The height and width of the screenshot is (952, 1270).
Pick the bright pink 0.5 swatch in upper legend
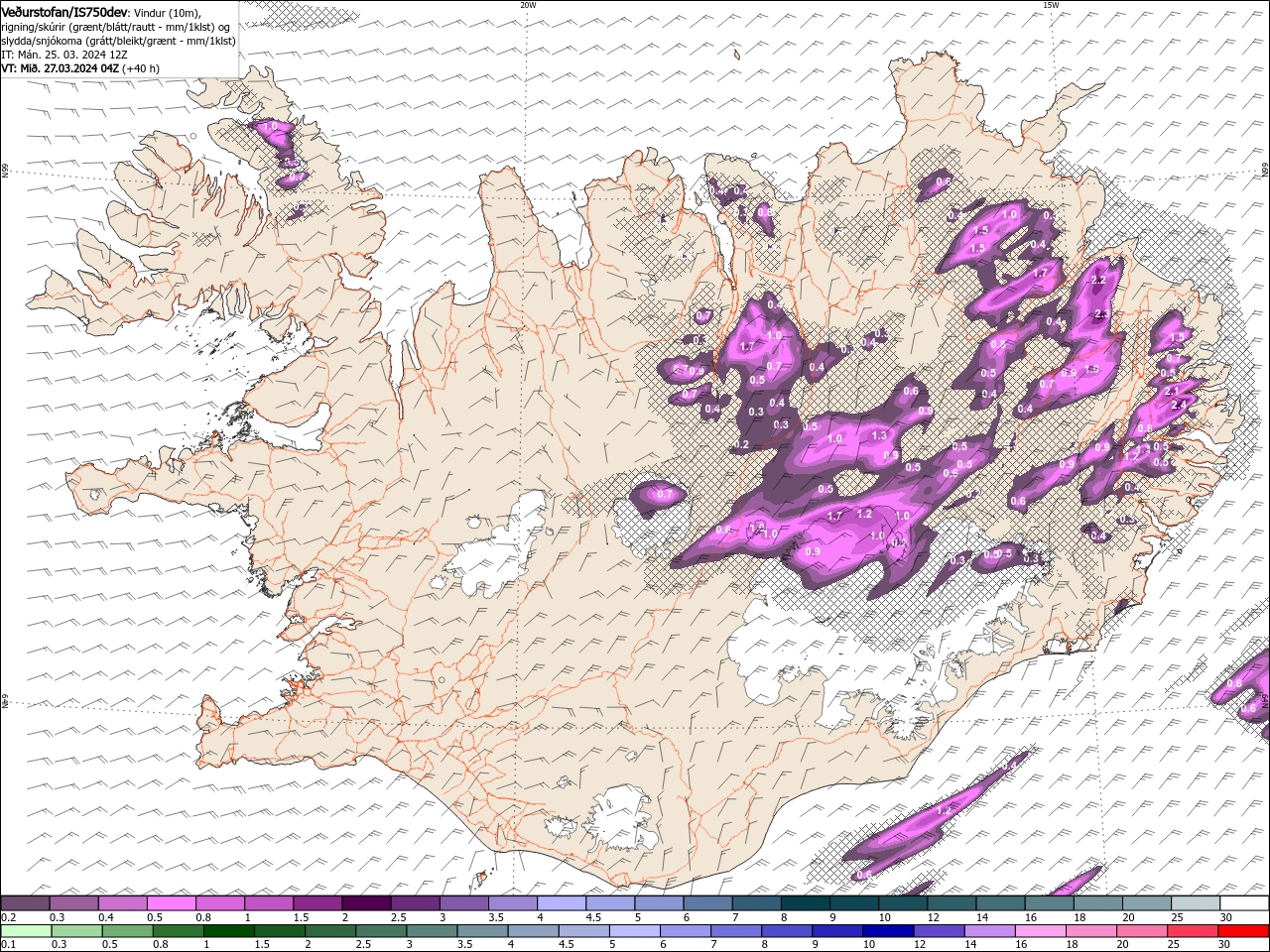coord(171,903)
